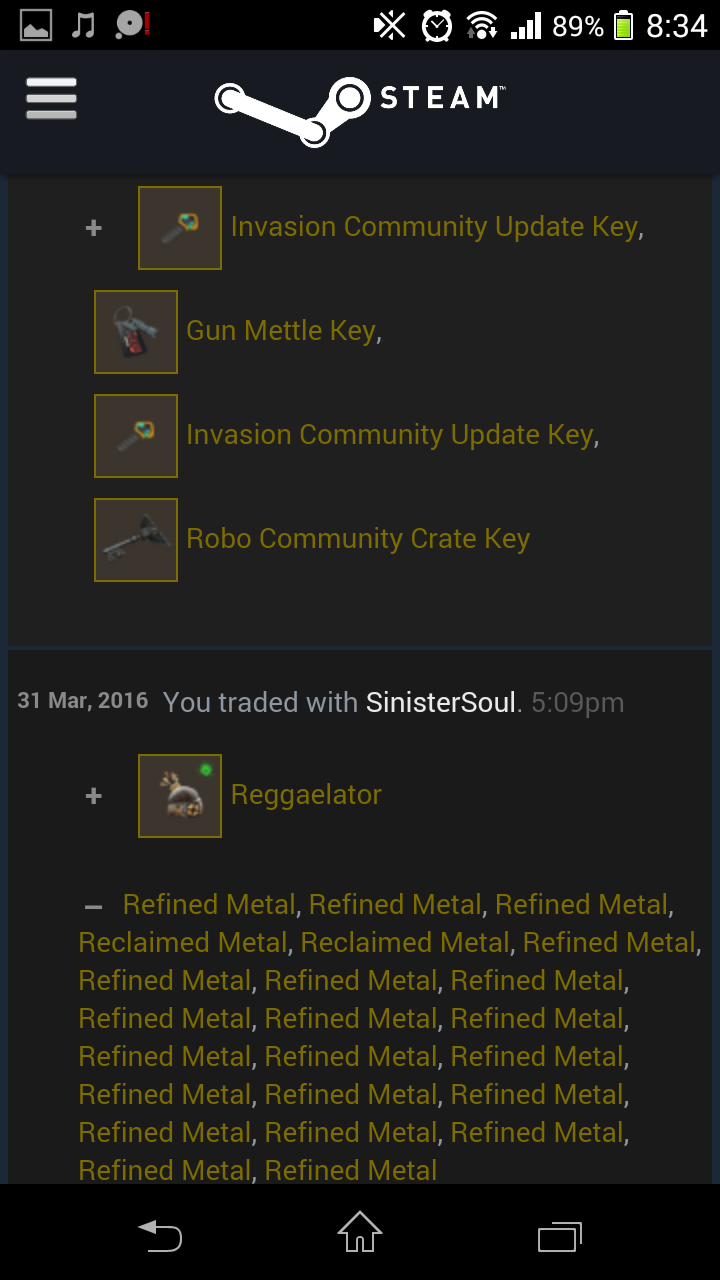Open the Reggaelator item link
The width and height of the screenshot is (720, 1280).
click(306, 795)
